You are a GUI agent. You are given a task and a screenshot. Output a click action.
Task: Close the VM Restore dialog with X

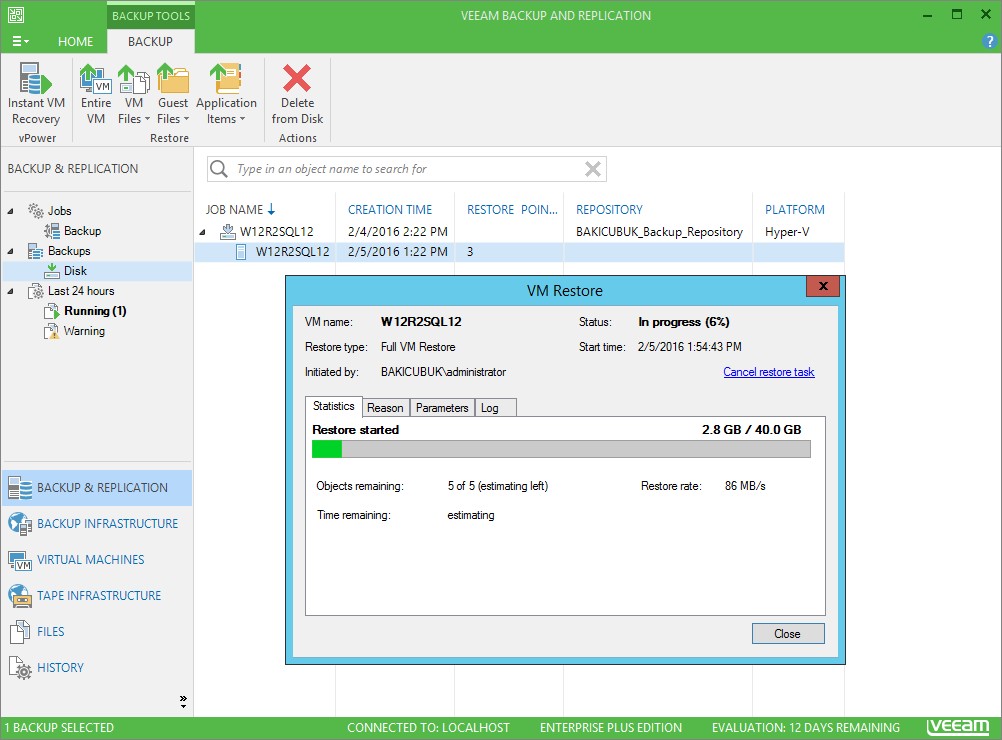822,286
